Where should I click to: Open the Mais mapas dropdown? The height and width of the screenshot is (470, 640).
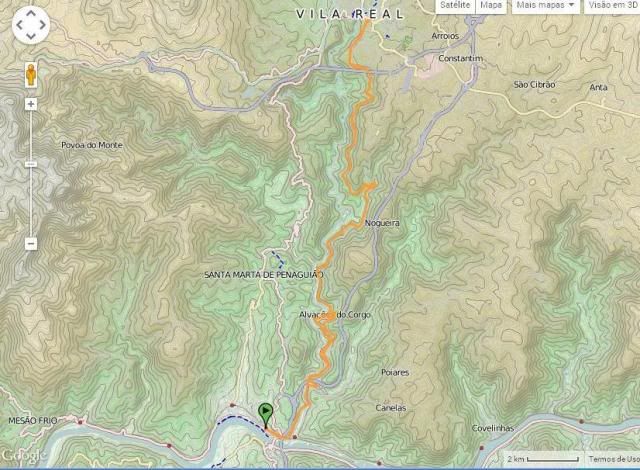[545, 5]
